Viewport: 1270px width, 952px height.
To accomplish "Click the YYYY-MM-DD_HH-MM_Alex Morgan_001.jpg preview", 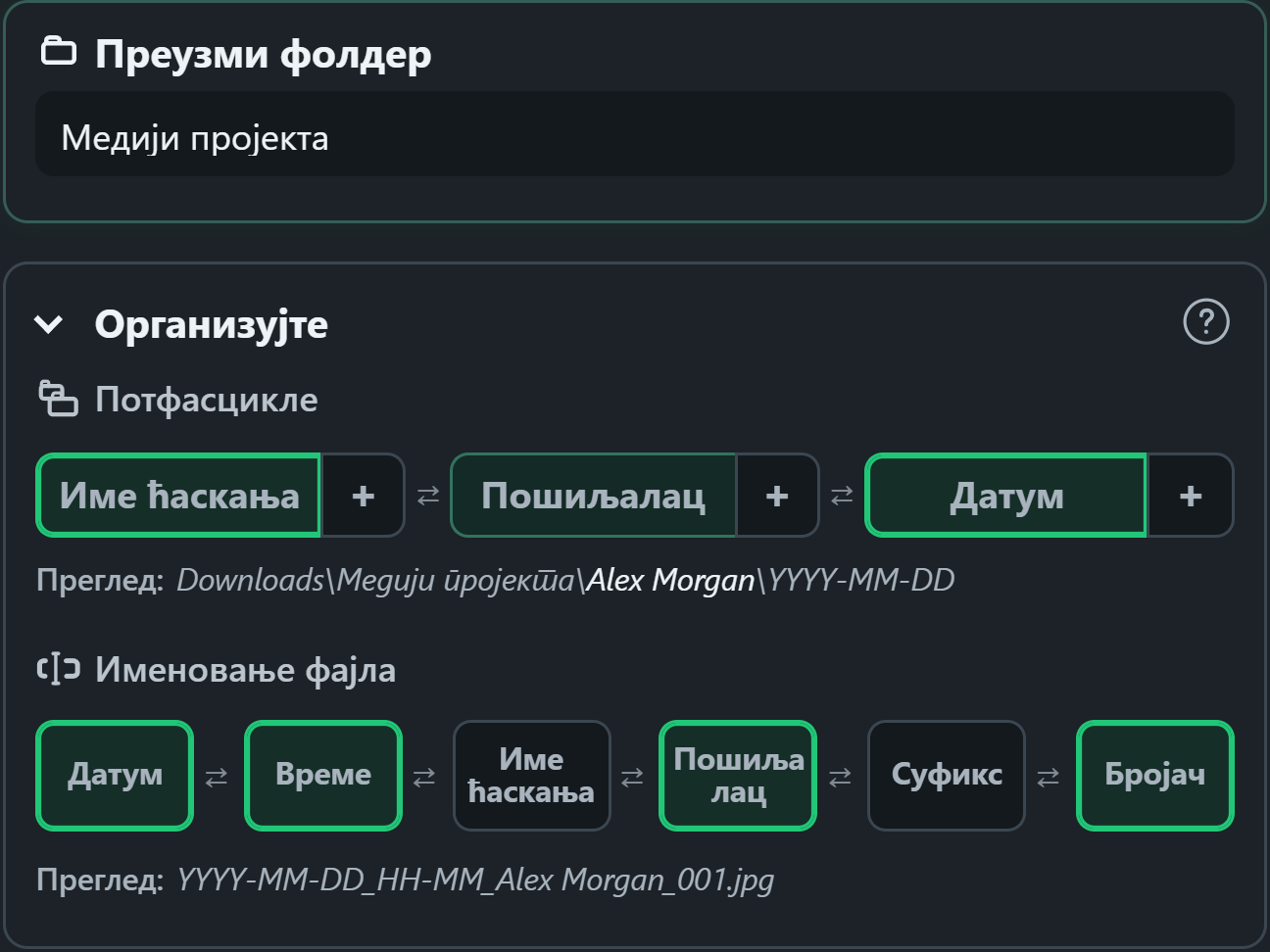I will 475,880.
